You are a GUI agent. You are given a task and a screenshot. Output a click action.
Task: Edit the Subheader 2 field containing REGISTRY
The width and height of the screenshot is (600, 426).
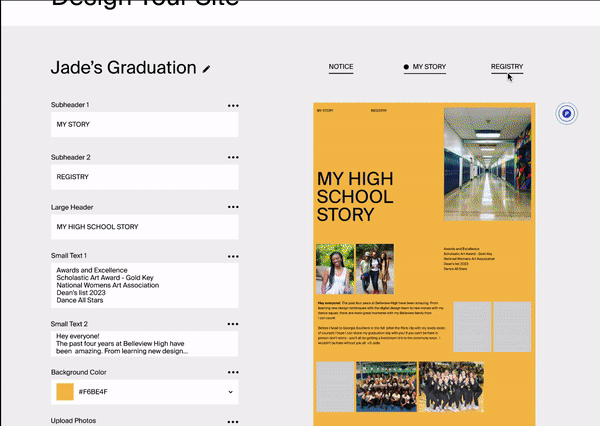[x=145, y=177]
